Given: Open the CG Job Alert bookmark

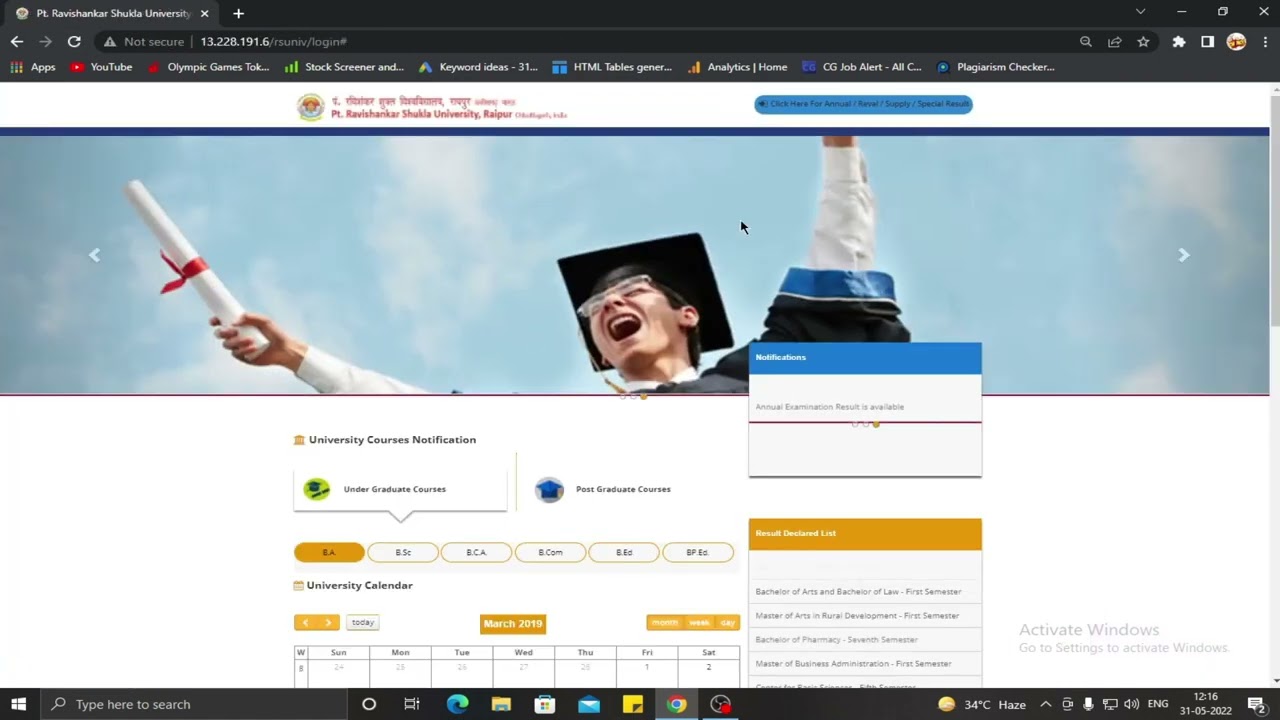Looking at the screenshot, I should (x=862, y=67).
